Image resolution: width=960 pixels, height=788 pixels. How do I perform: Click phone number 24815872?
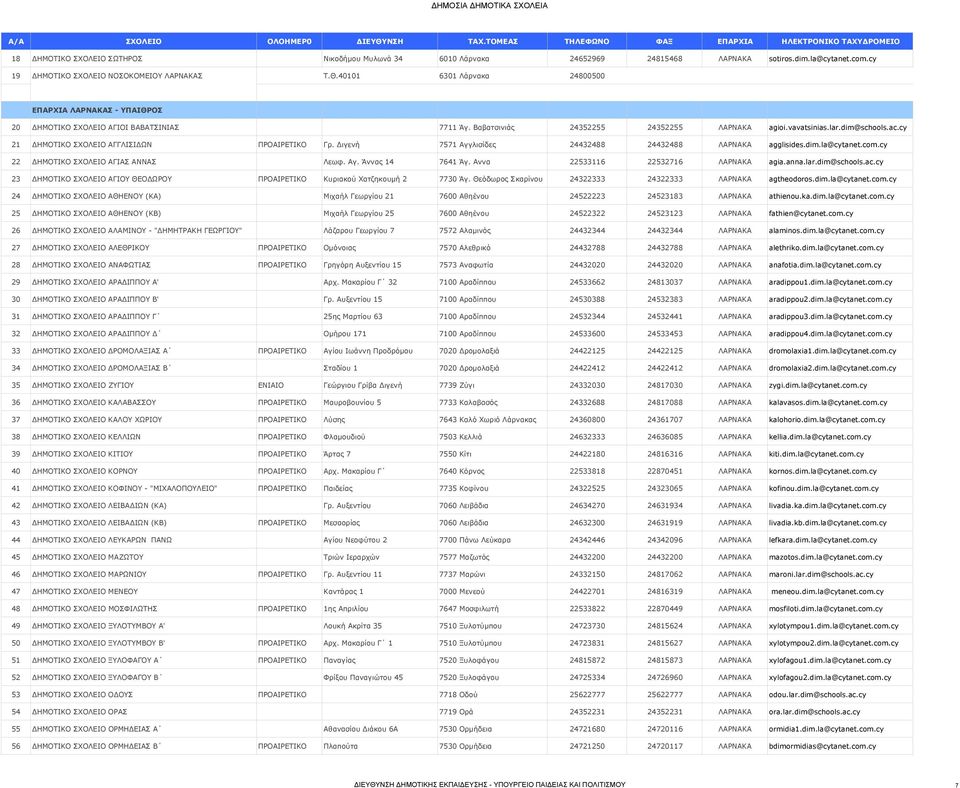click(587, 660)
